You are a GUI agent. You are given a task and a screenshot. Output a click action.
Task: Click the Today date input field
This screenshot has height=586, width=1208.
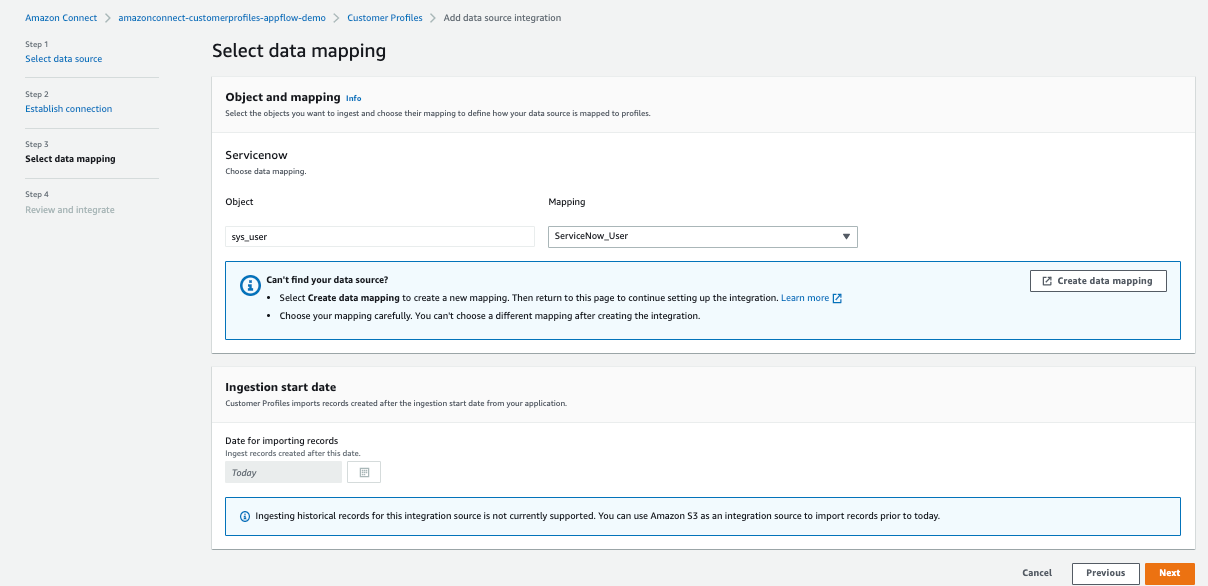tap(283, 472)
